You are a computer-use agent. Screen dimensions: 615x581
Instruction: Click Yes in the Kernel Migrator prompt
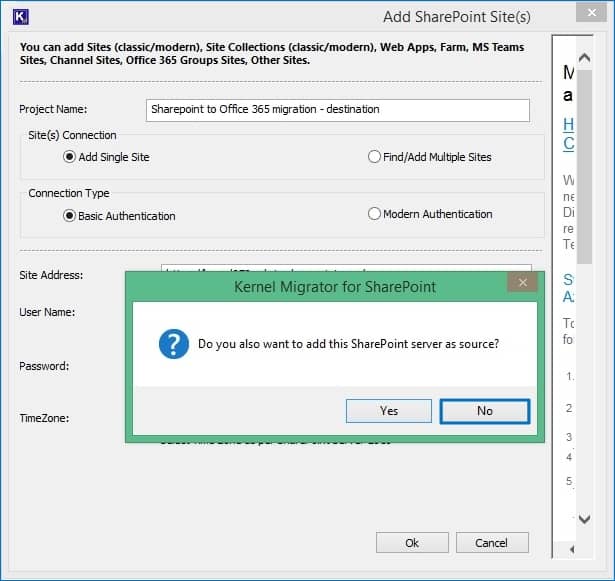pos(389,411)
